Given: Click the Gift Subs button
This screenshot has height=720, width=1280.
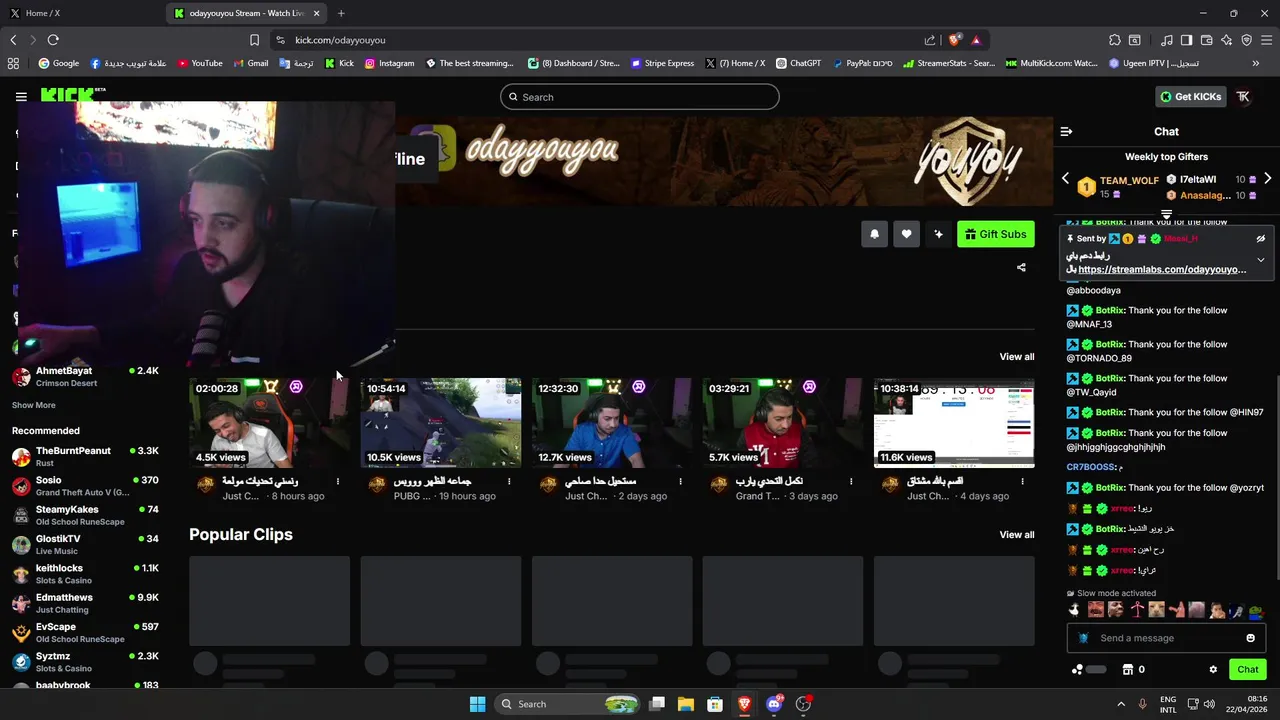Looking at the screenshot, I should pyautogui.click(x=995, y=234).
